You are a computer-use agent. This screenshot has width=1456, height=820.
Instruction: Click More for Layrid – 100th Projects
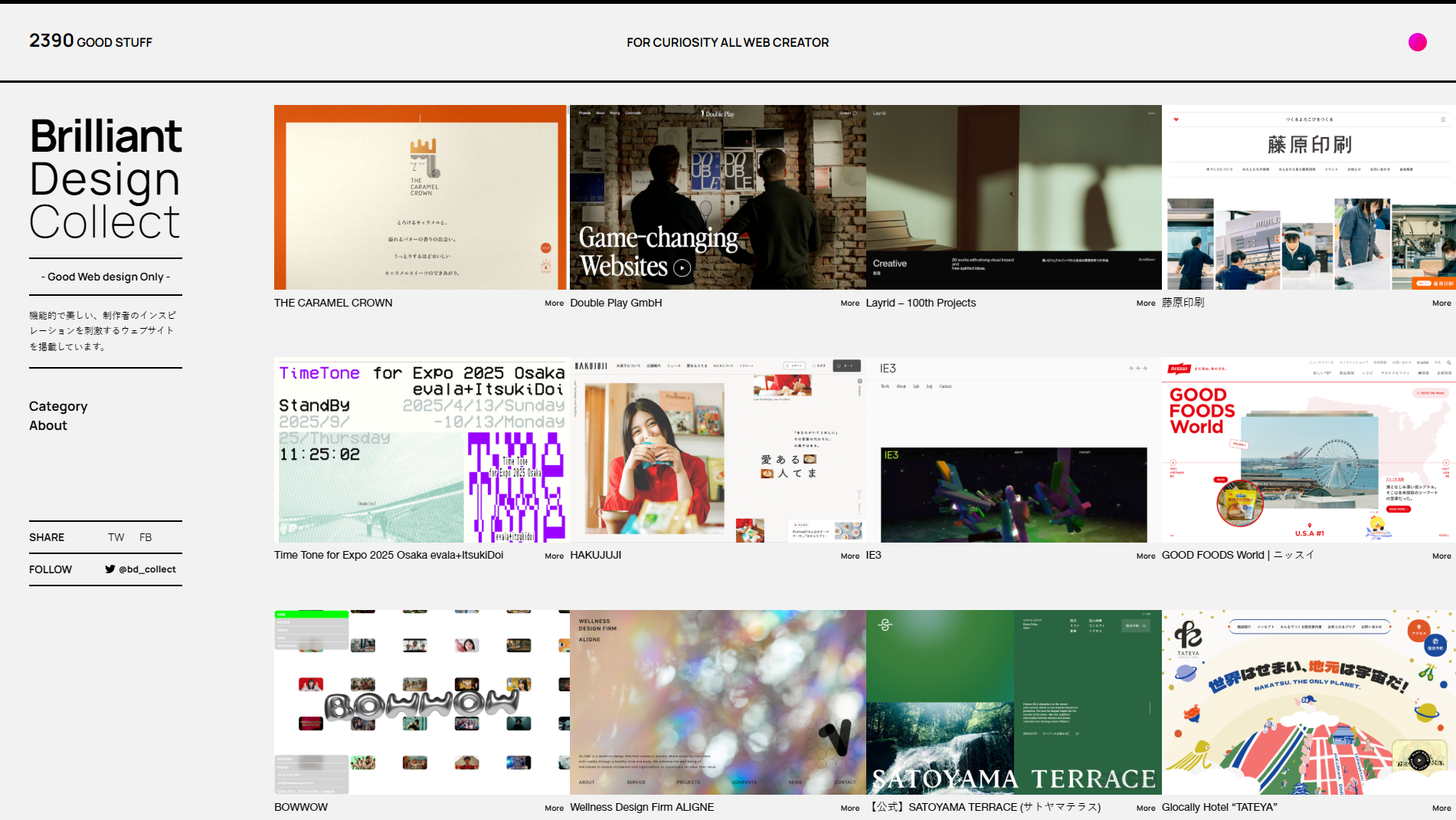point(1146,303)
